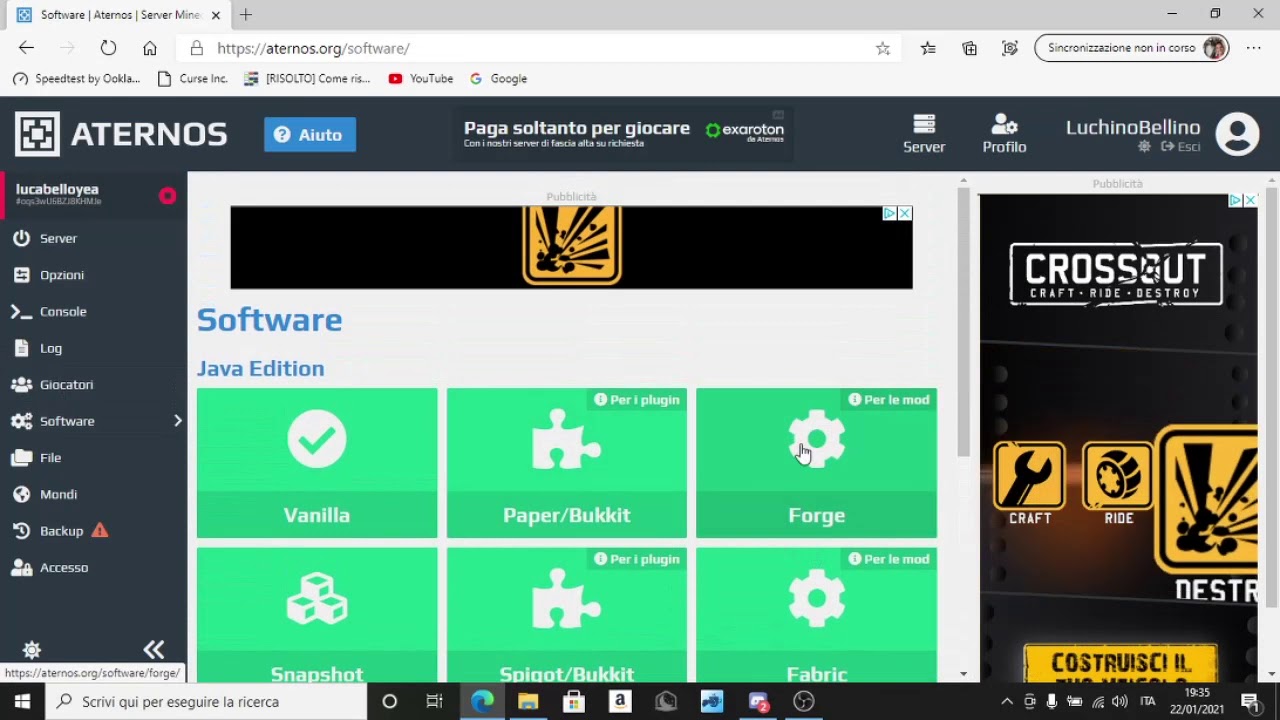Open sidebar settings gear icon

pos(32,649)
